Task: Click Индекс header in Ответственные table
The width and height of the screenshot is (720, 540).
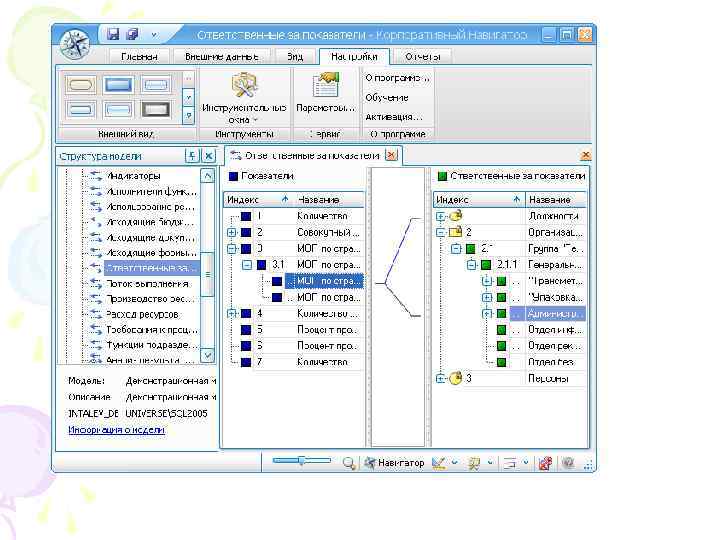Action: pyautogui.click(x=479, y=200)
